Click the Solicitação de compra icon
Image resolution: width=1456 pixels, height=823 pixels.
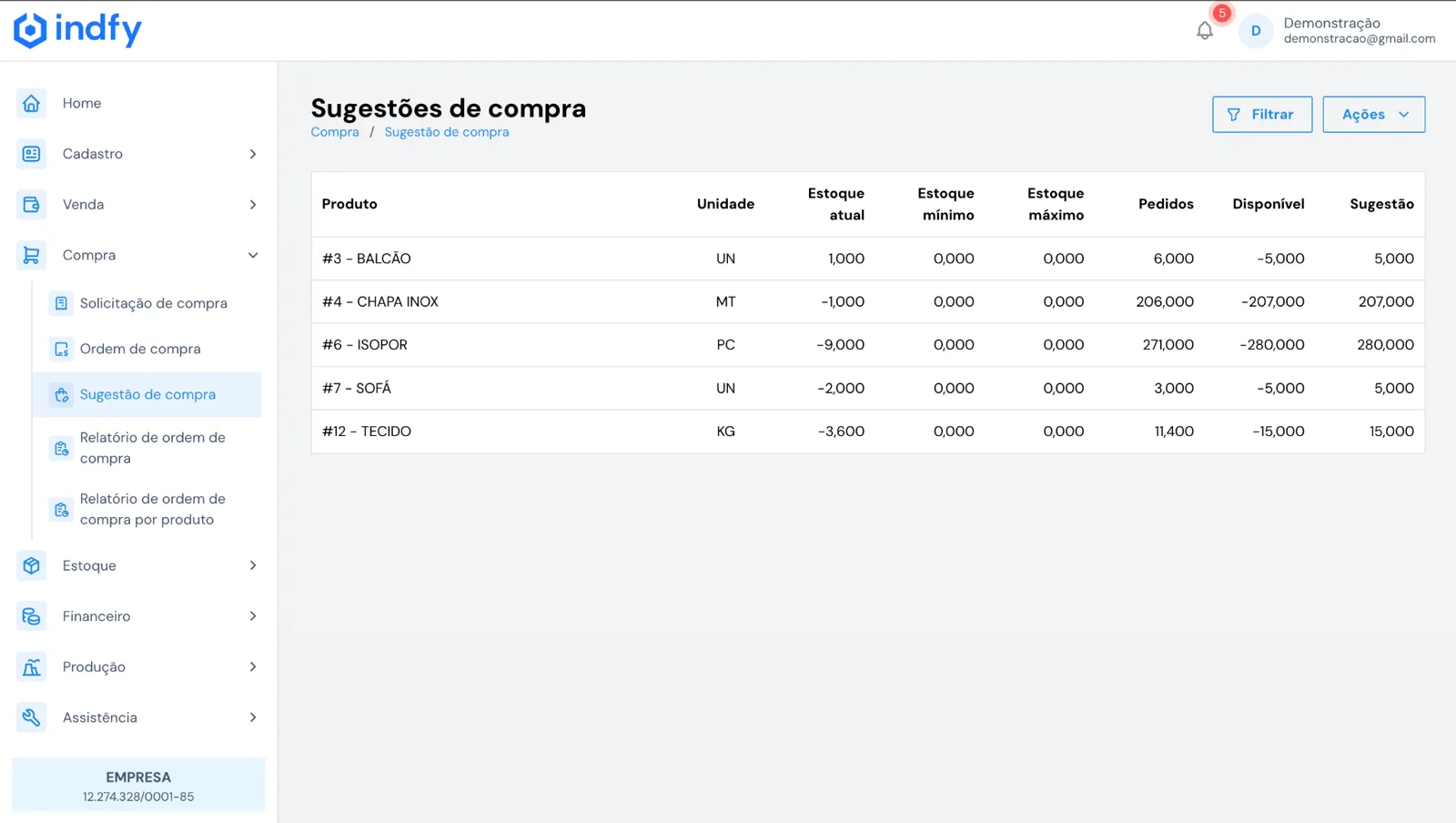click(61, 303)
